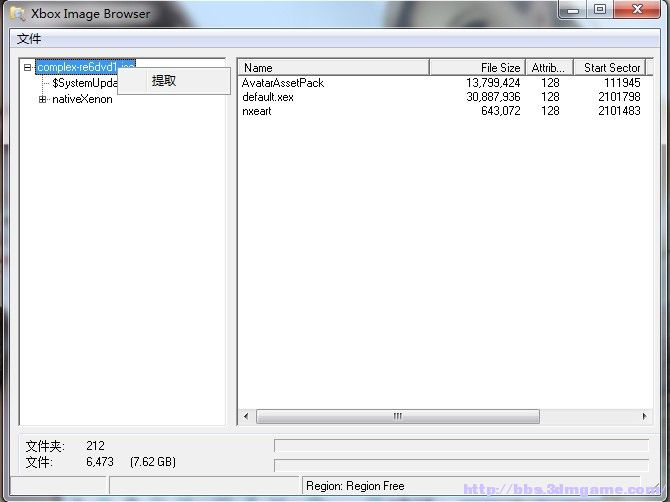670x502 pixels.
Task: Expand the nativeXenon folder node
Action: pos(42,99)
